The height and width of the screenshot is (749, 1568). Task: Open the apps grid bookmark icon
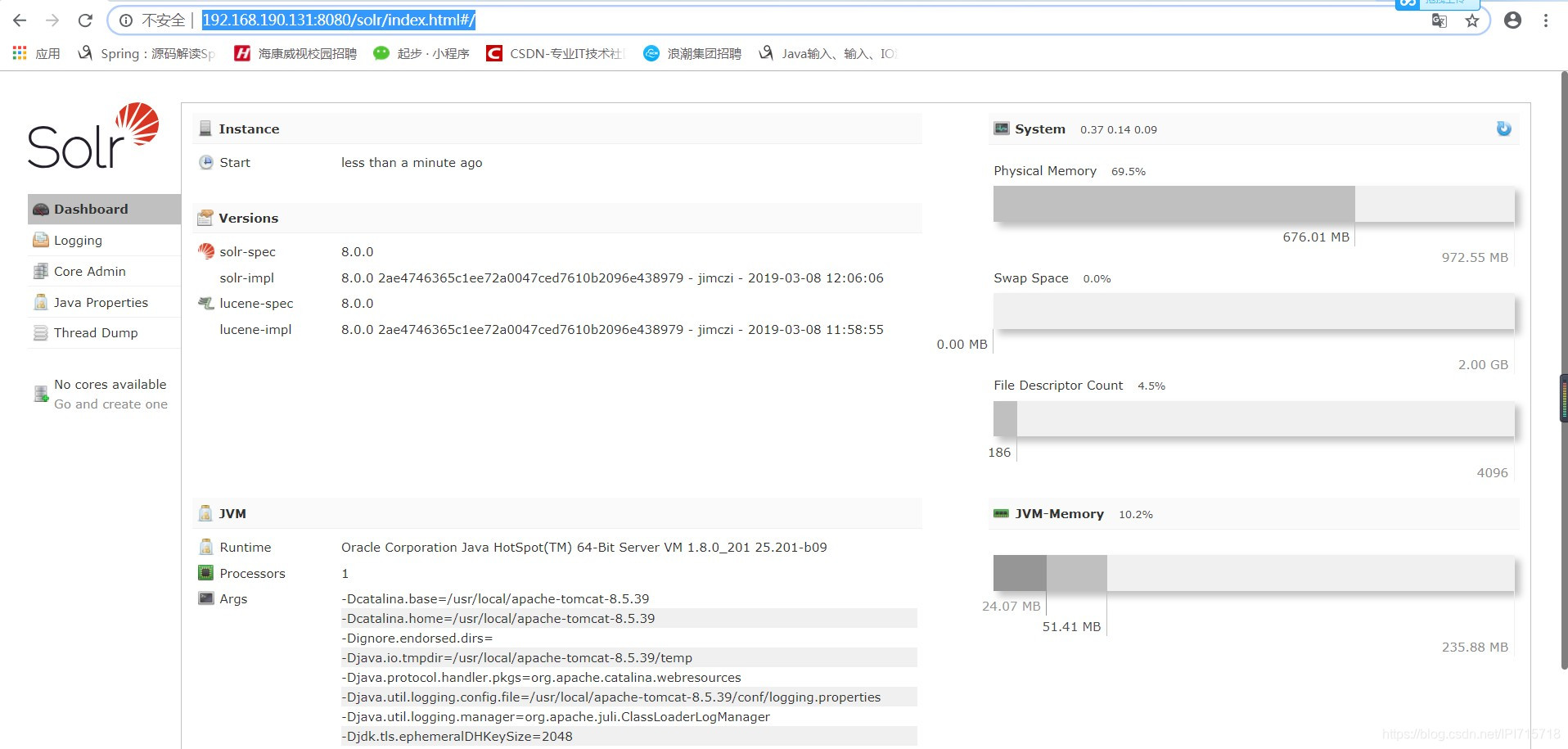pyautogui.click(x=20, y=53)
